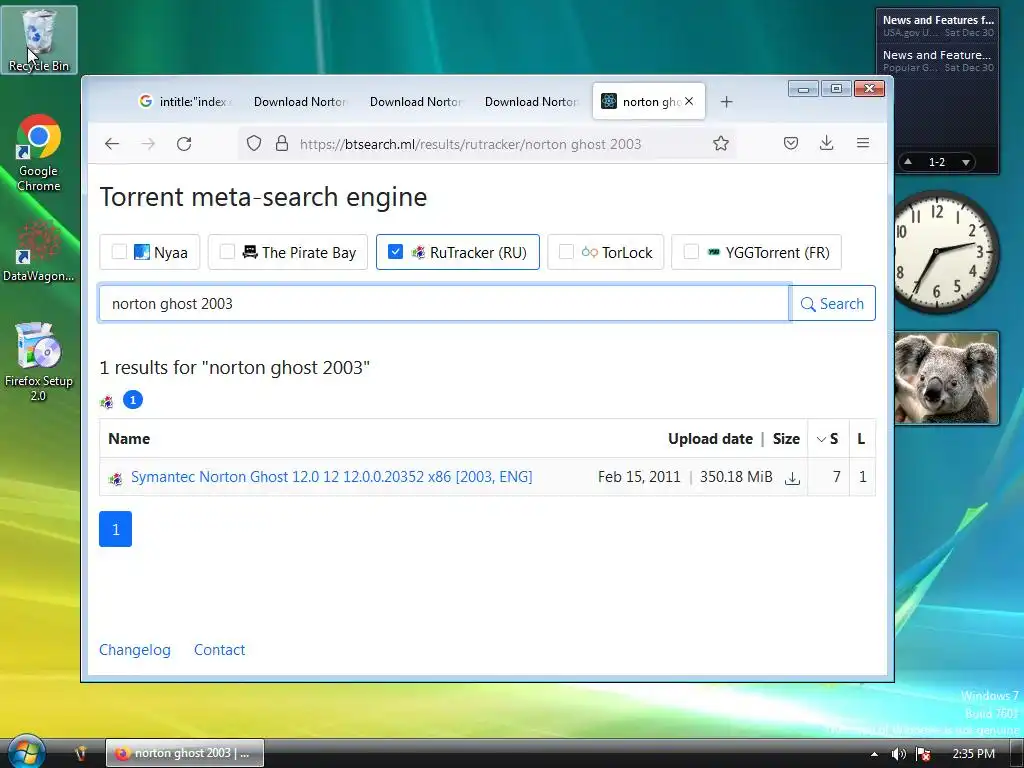The height and width of the screenshot is (768, 1024).
Task: Open the Action Center flag tray icon
Action: click(923, 754)
